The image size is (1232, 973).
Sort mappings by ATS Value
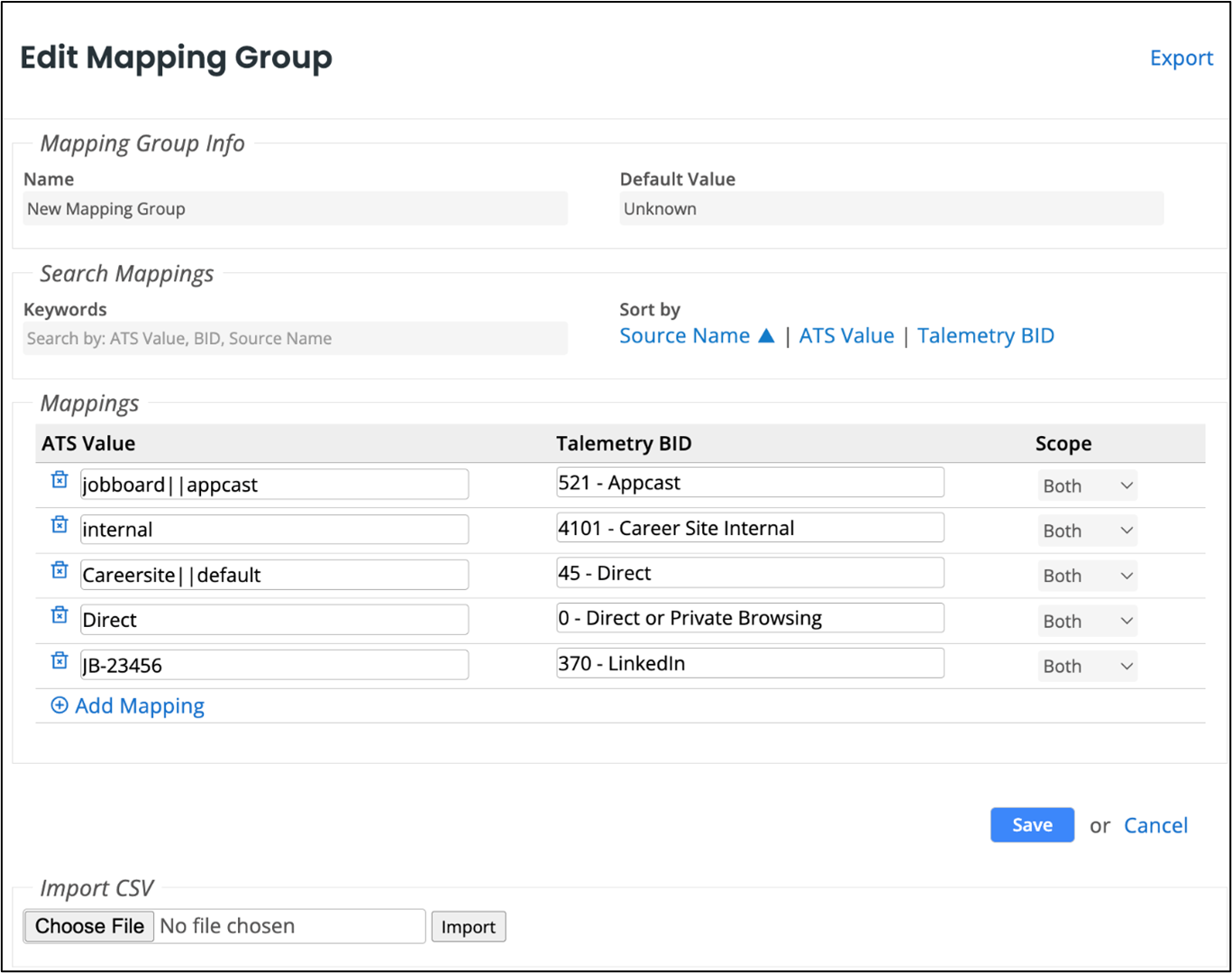pyautogui.click(x=847, y=335)
